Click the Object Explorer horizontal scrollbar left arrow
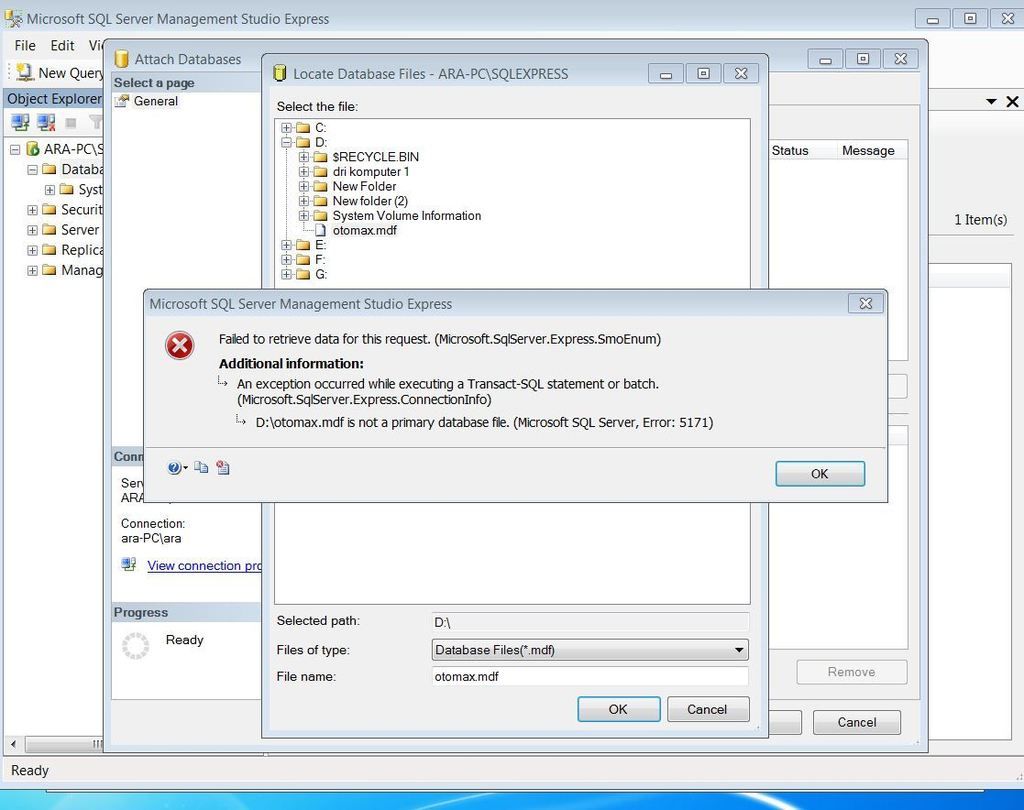 13,744
